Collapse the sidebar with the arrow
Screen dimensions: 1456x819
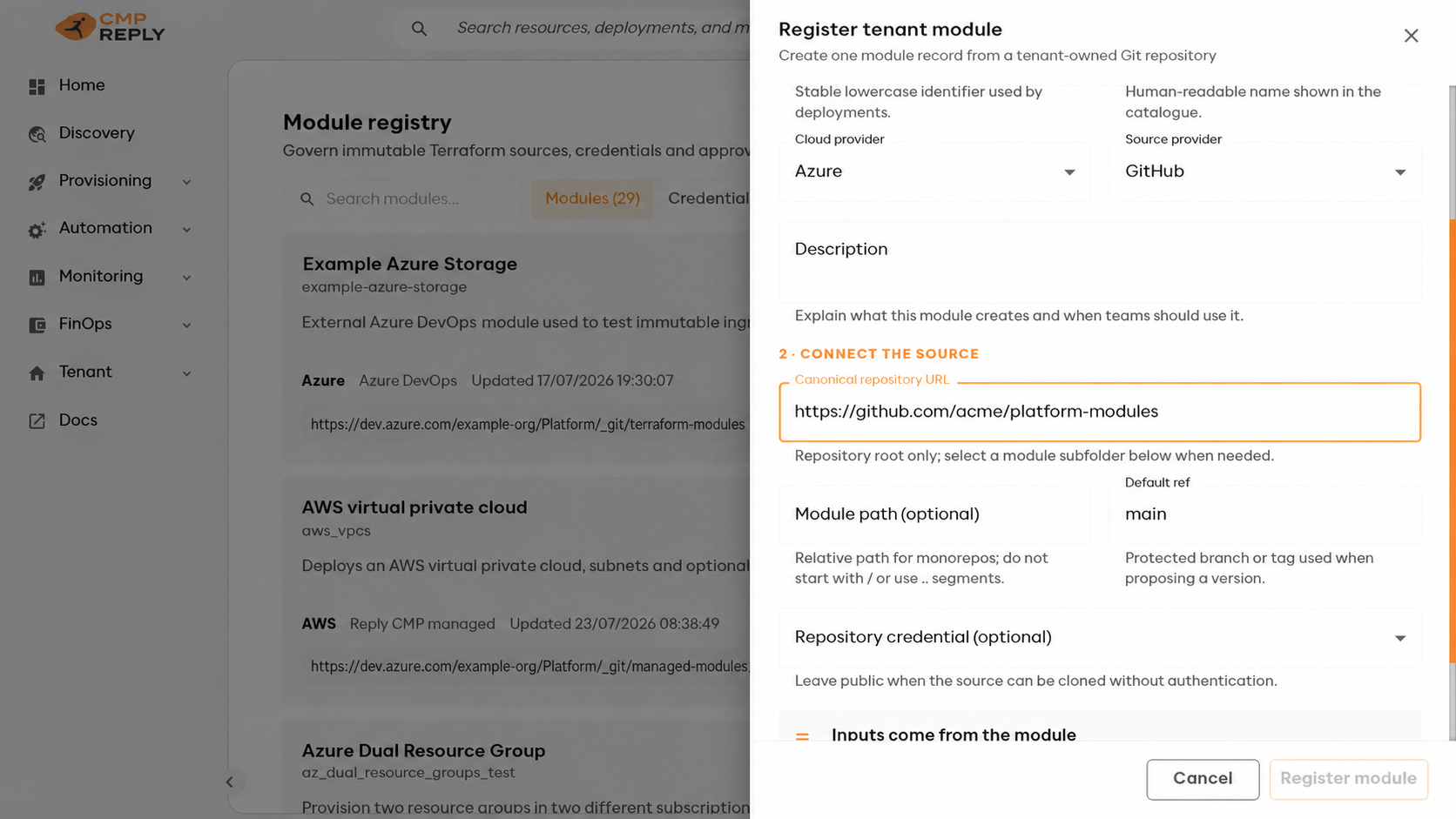click(229, 782)
